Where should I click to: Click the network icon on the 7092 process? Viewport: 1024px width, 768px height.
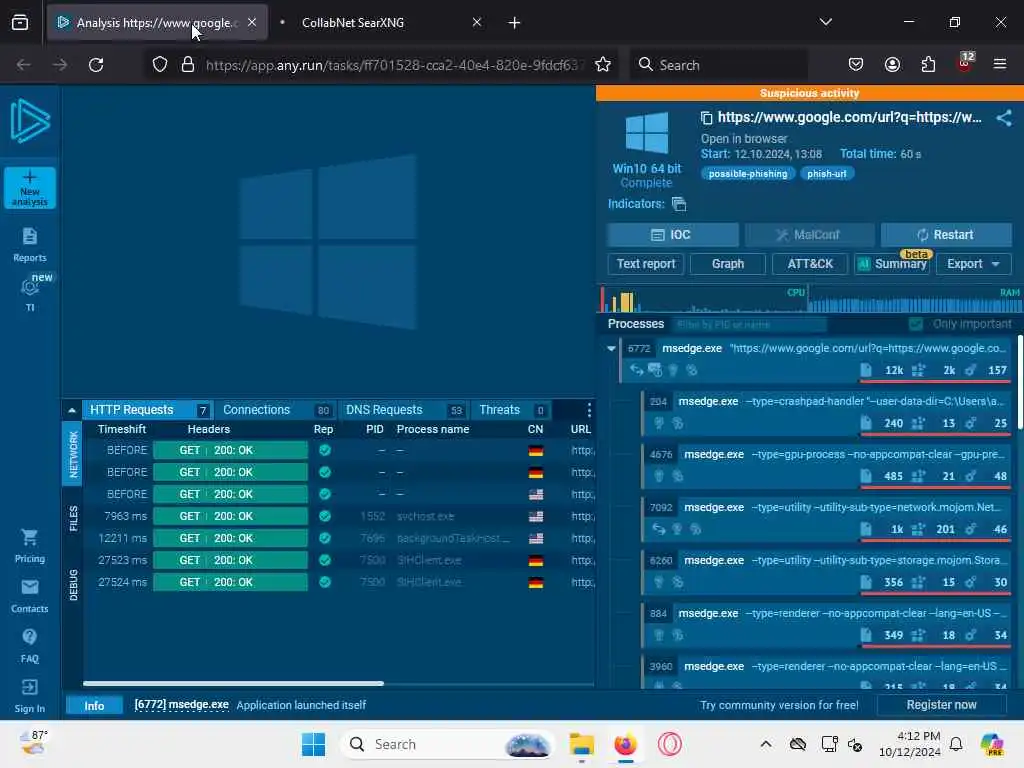coord(659,529)
